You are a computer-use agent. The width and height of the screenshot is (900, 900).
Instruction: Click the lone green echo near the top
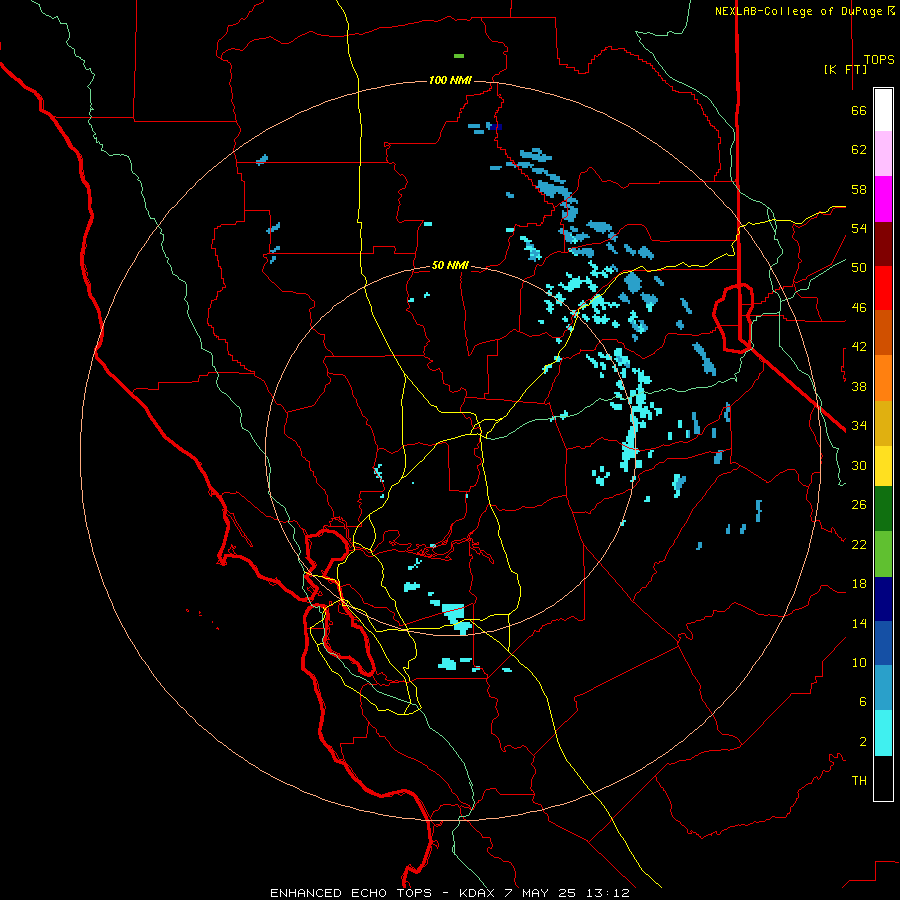pos(459,56)
